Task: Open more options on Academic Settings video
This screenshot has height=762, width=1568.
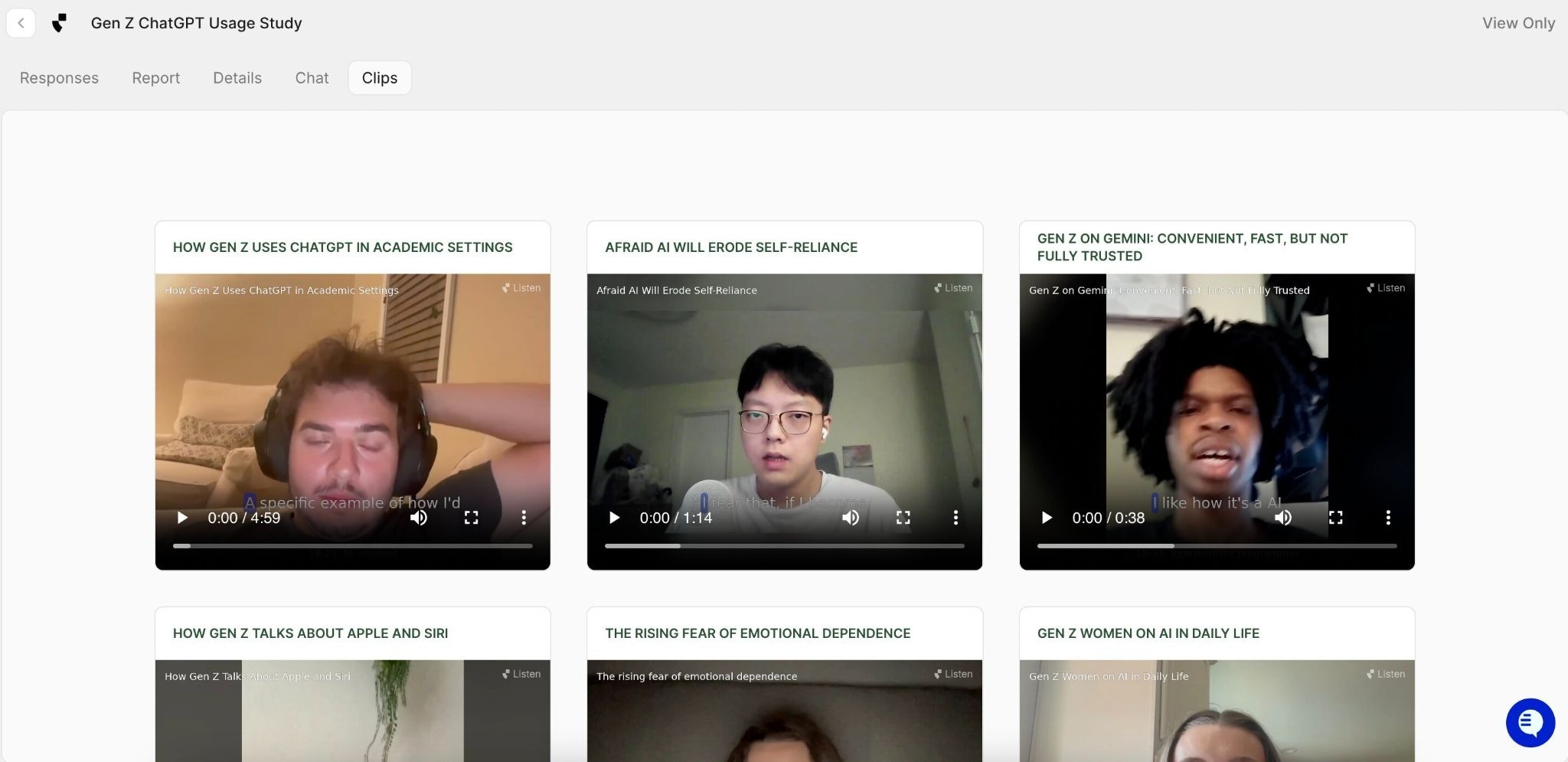Action: 524,518
